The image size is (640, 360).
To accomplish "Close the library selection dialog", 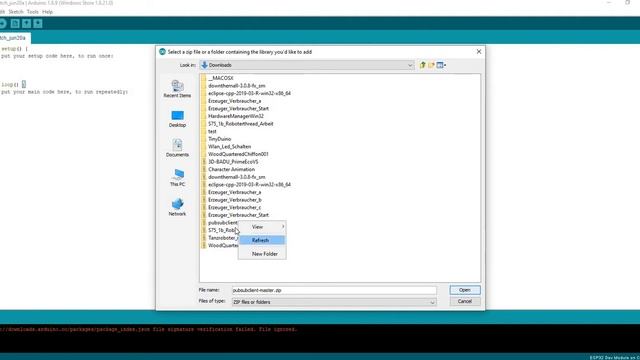I will (479, 52).
